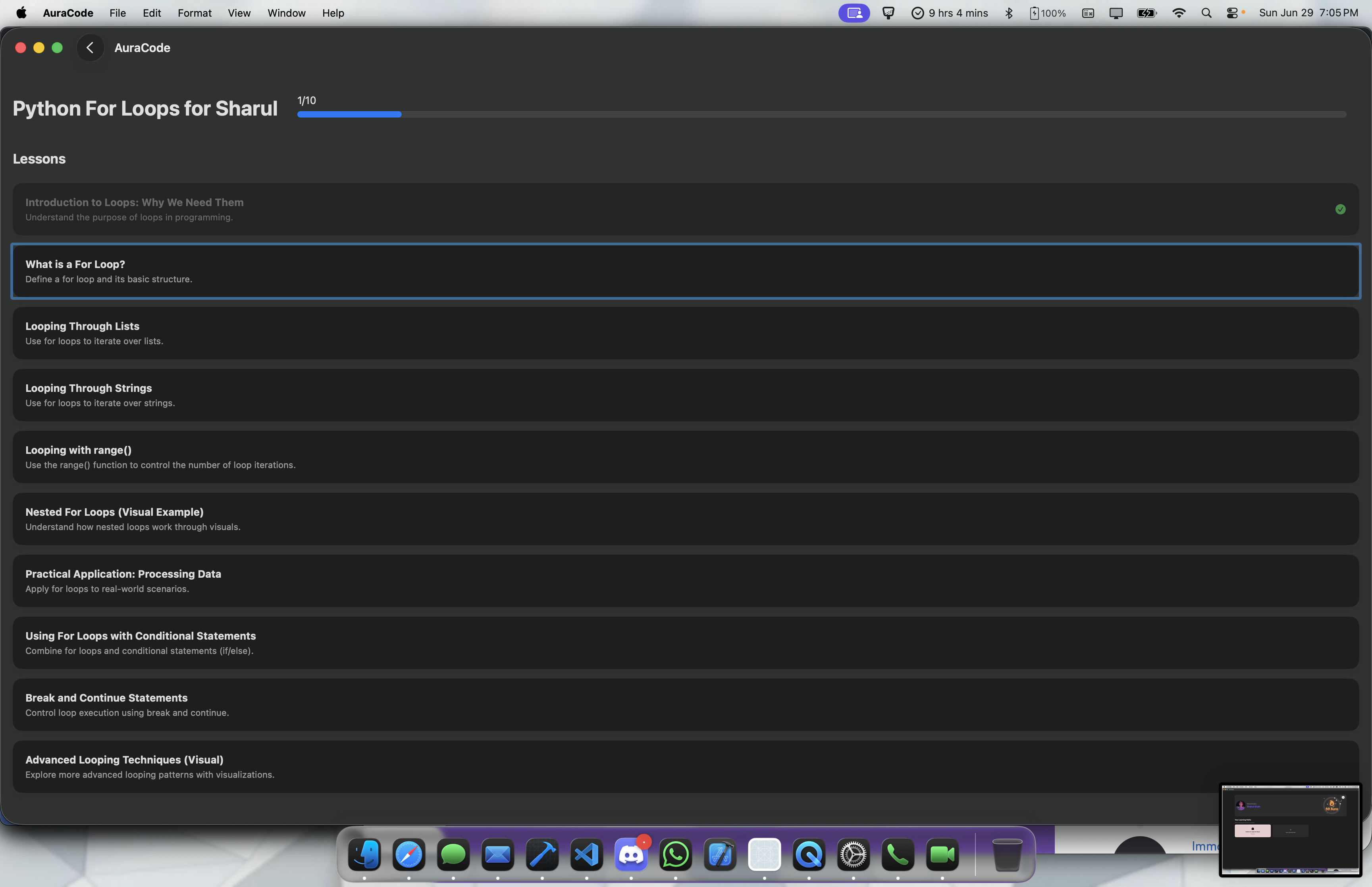Open the Discord dock icon
Viewport: 1372px width, 887px height.
[630, 854]
